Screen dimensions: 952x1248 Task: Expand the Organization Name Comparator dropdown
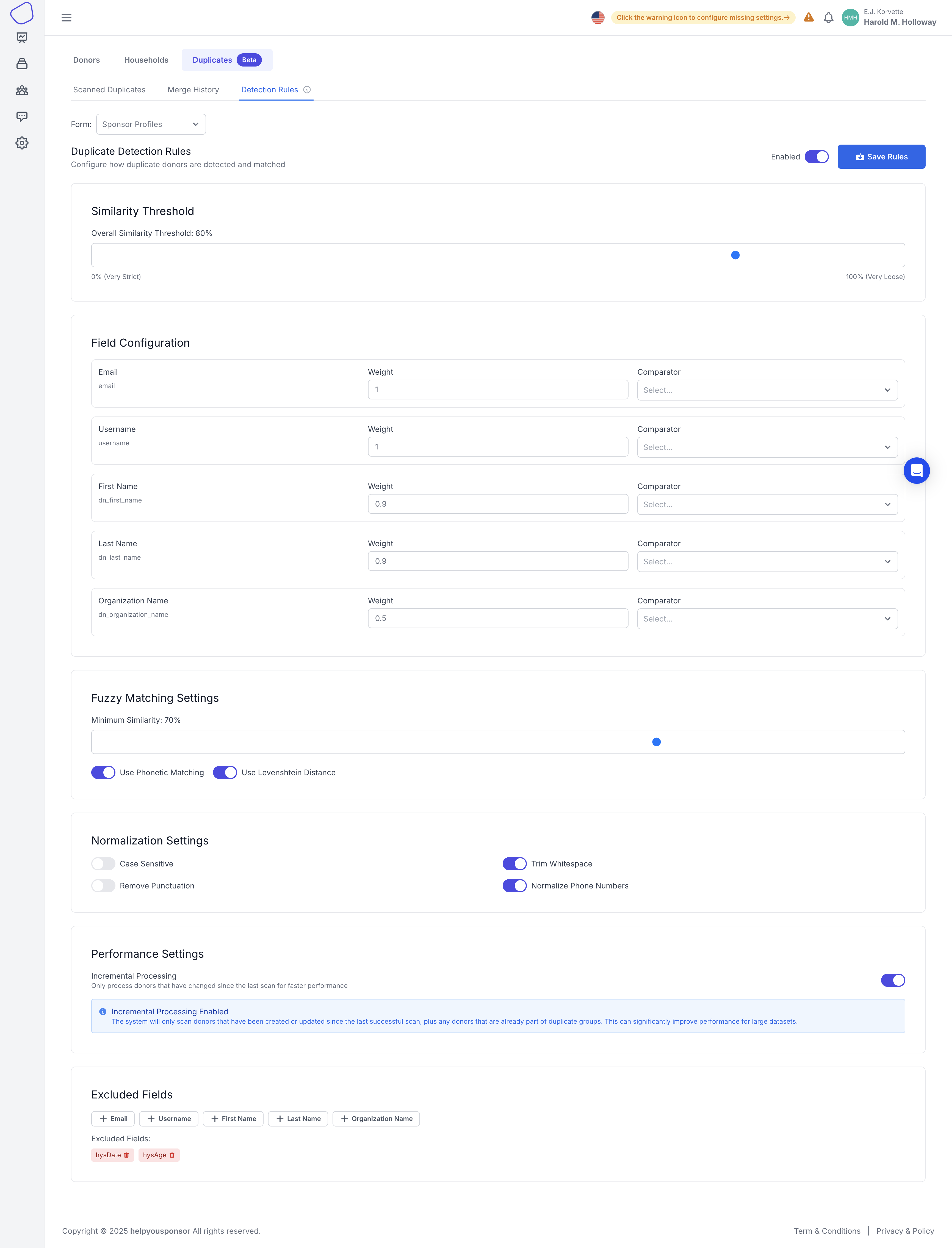[x=767, y=619]
